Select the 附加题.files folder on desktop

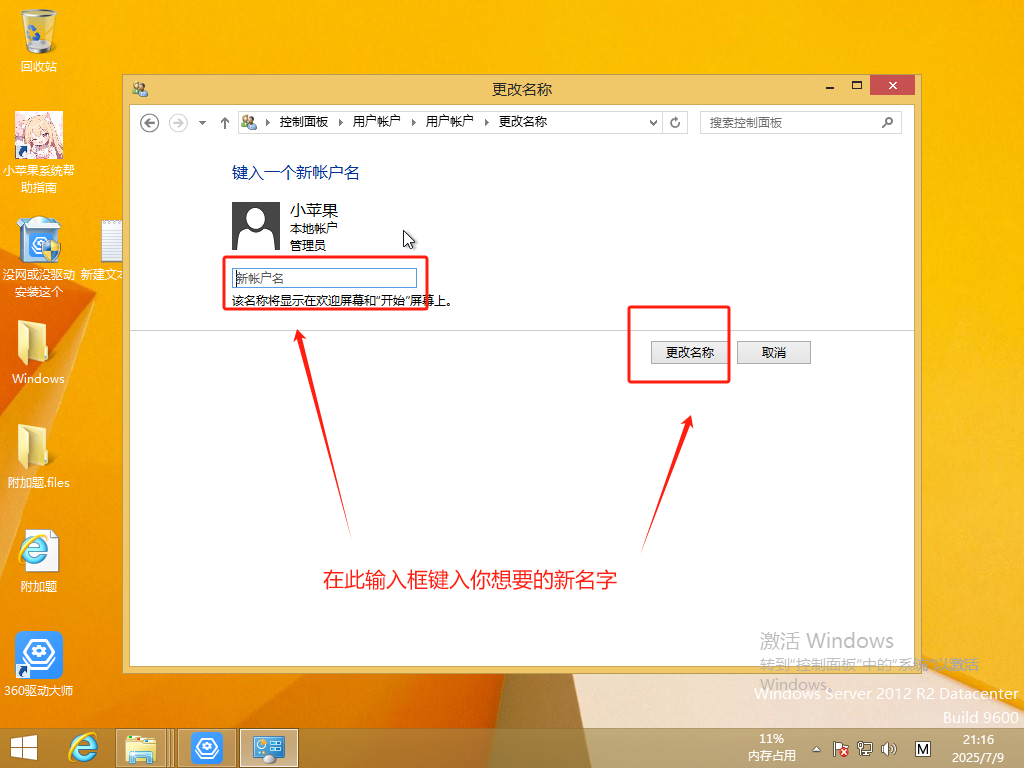[39, 456]
